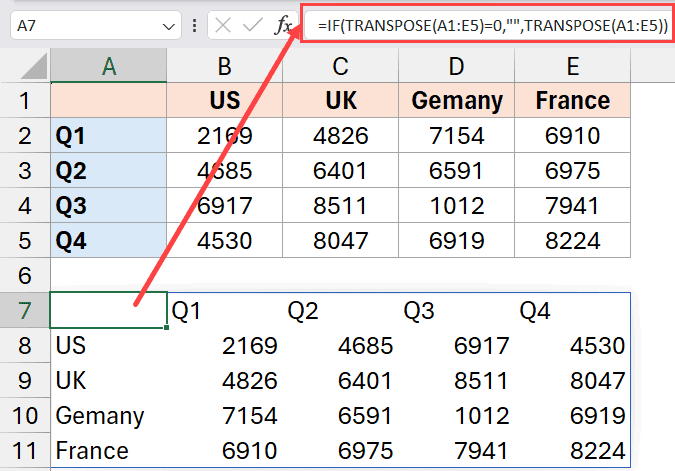Screen dimensions: 675x471
Task: Select column A header
Action: (x=108, y=65)
